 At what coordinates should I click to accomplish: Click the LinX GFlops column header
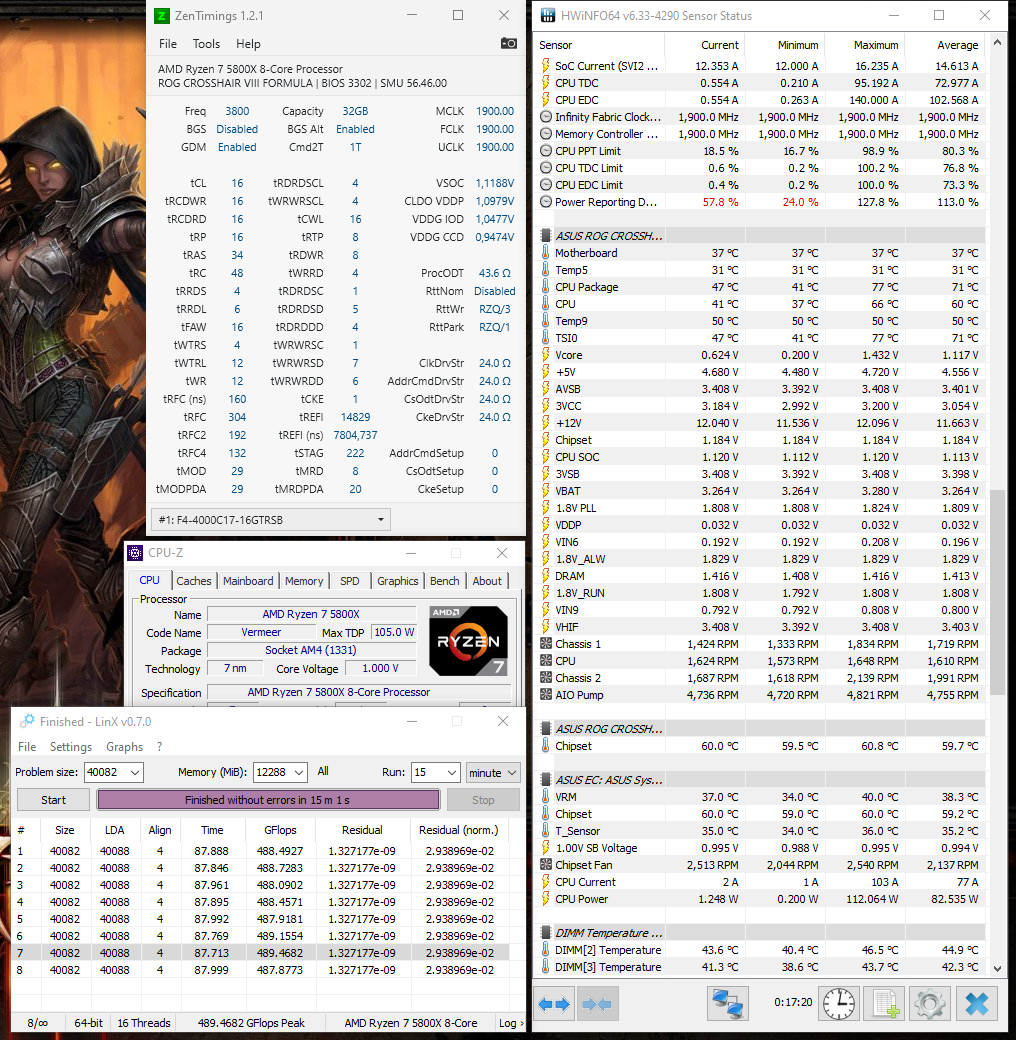(x=280, y=830)
